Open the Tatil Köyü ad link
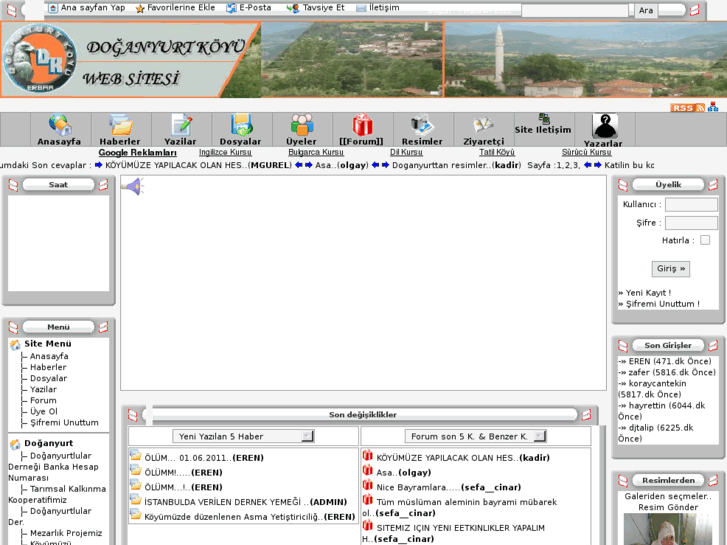727x545 pixels. (497, 152)
